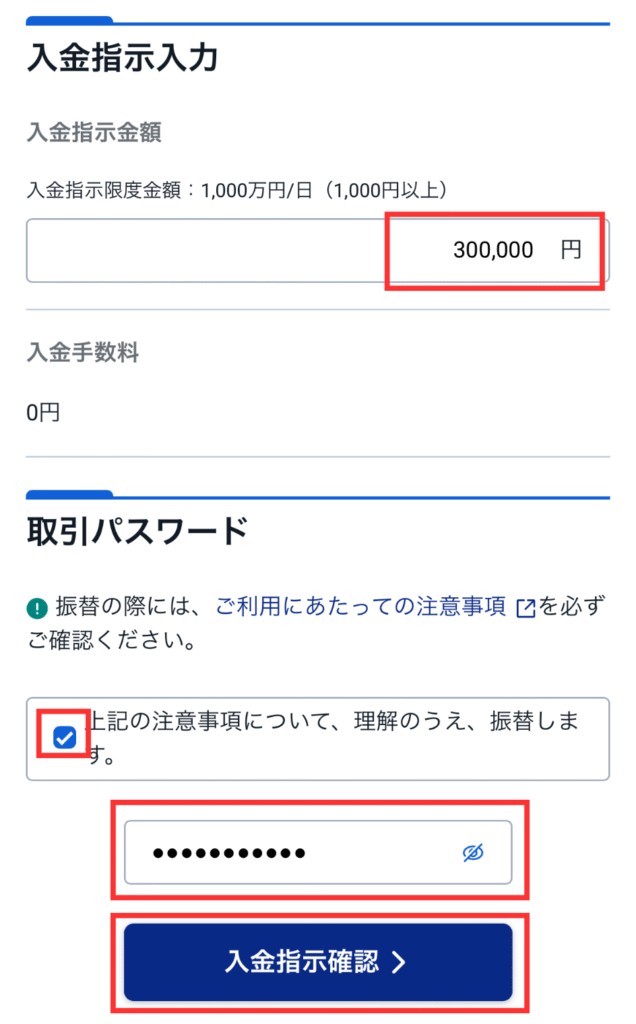Click the green exclamation info icon

[37, 608]
